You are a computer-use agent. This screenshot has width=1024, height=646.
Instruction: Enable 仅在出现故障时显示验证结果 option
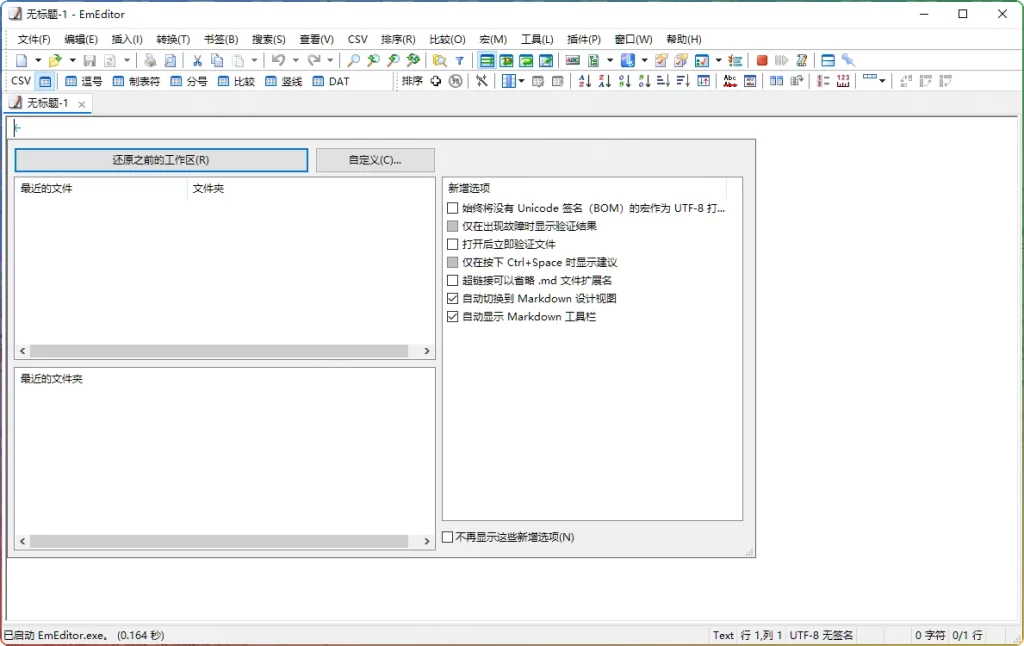point(452,225)
